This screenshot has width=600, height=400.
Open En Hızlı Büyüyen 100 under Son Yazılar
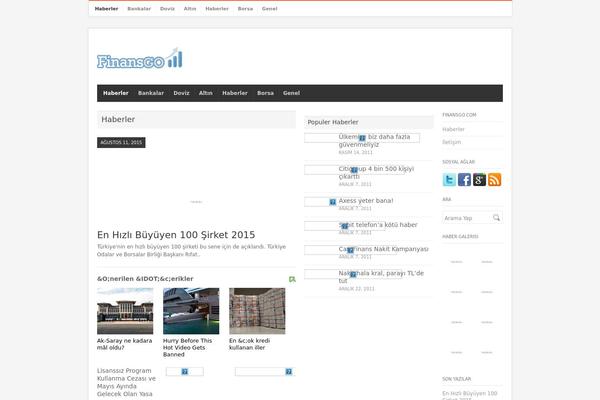(x=470, y=395)
